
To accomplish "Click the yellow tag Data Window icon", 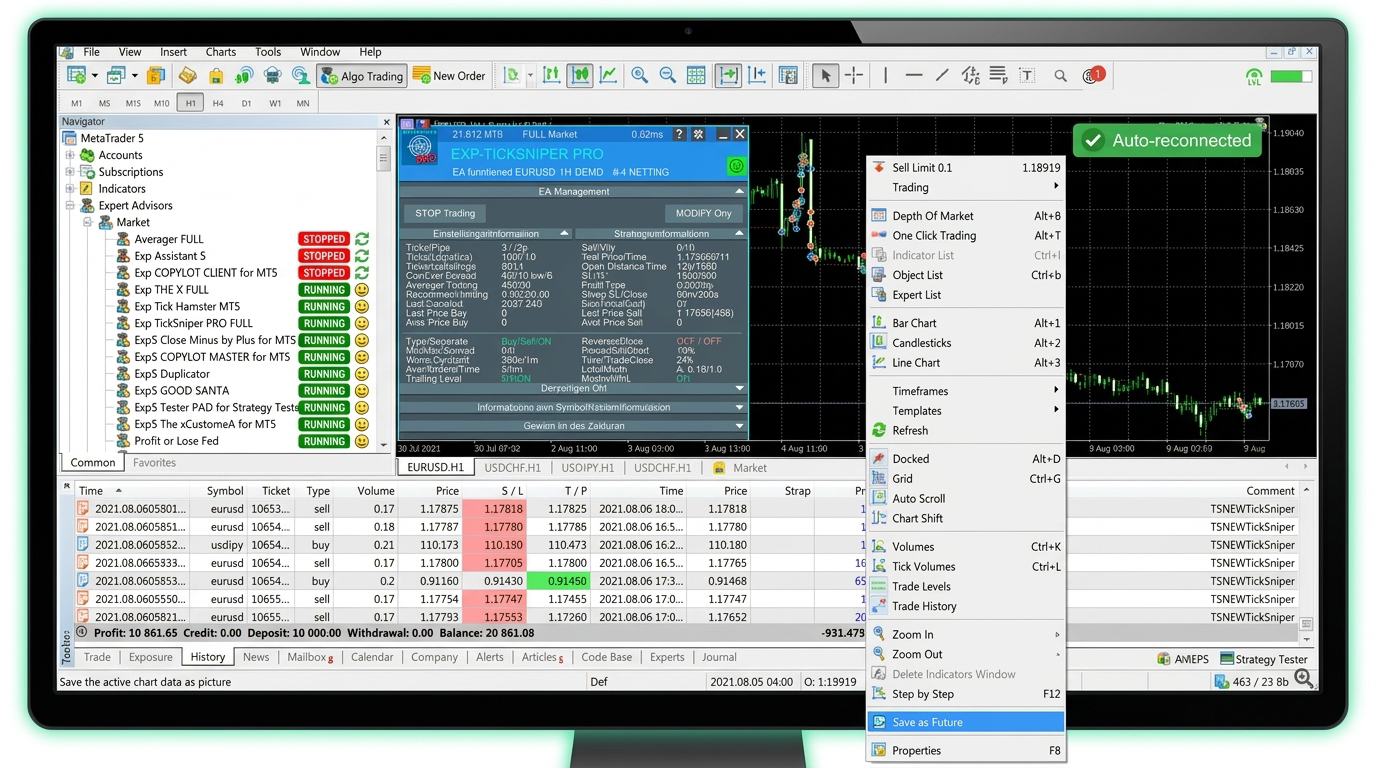I will [x=187, y=75].
